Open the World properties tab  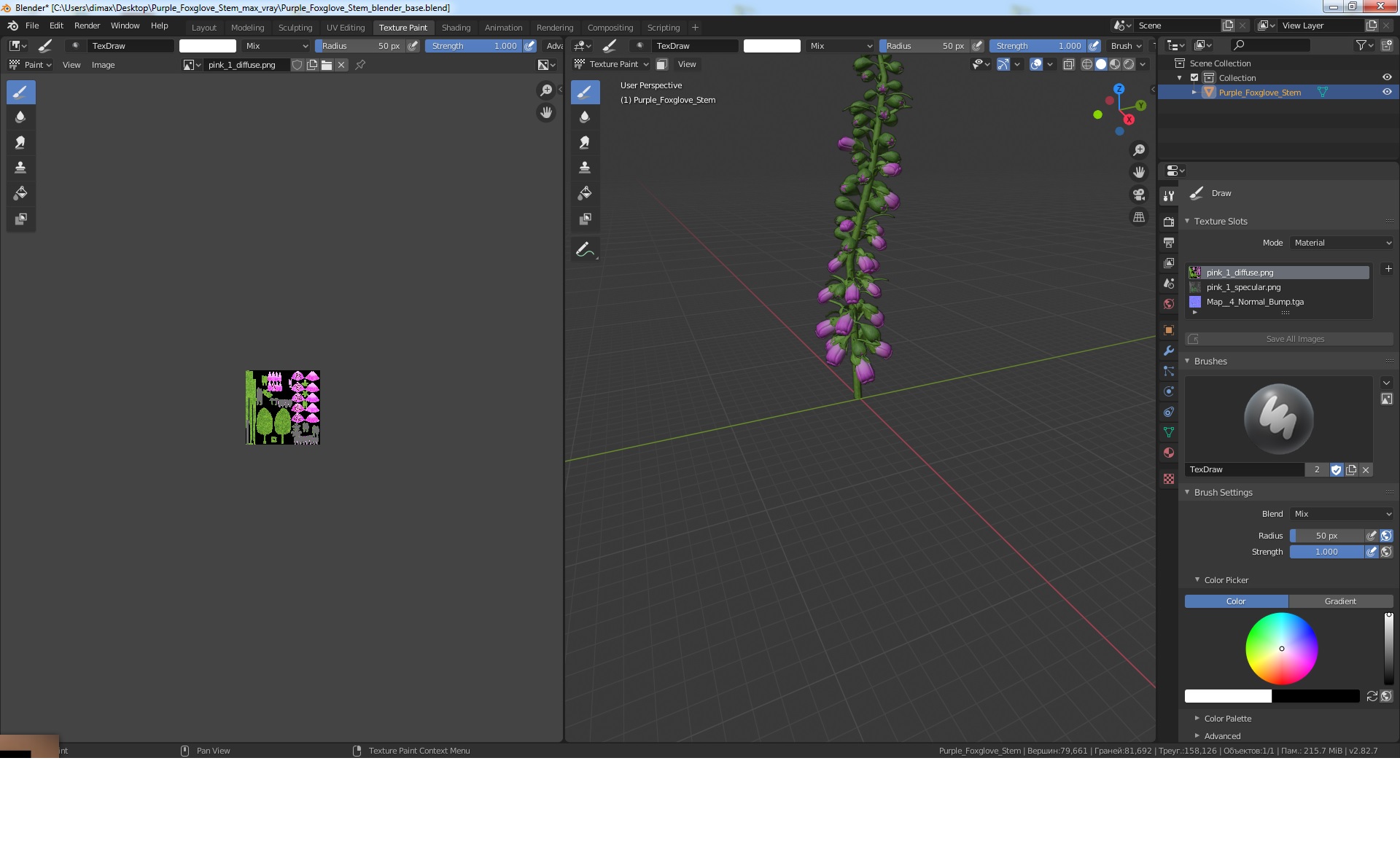pyautogui.click(x=1169, y=304)
